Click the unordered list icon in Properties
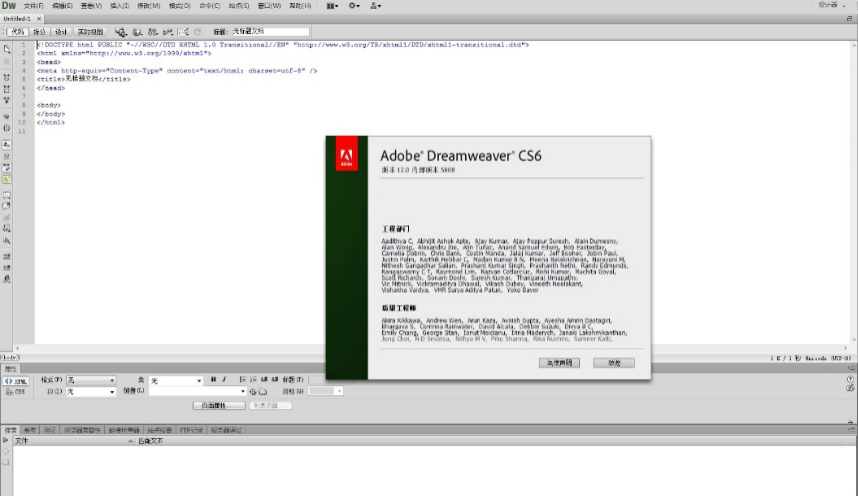 tap(242, 379)
